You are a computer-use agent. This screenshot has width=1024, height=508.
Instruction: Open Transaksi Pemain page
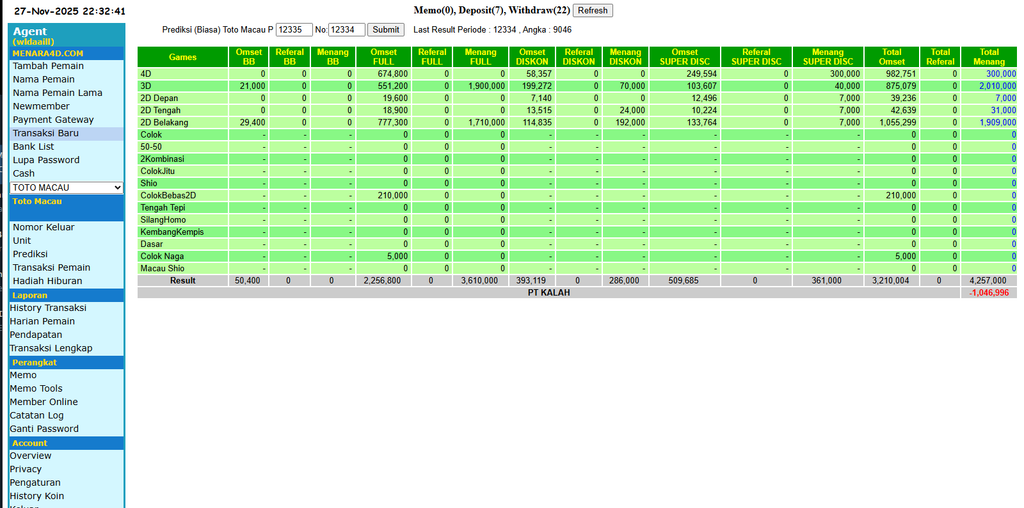click(51, 267)
